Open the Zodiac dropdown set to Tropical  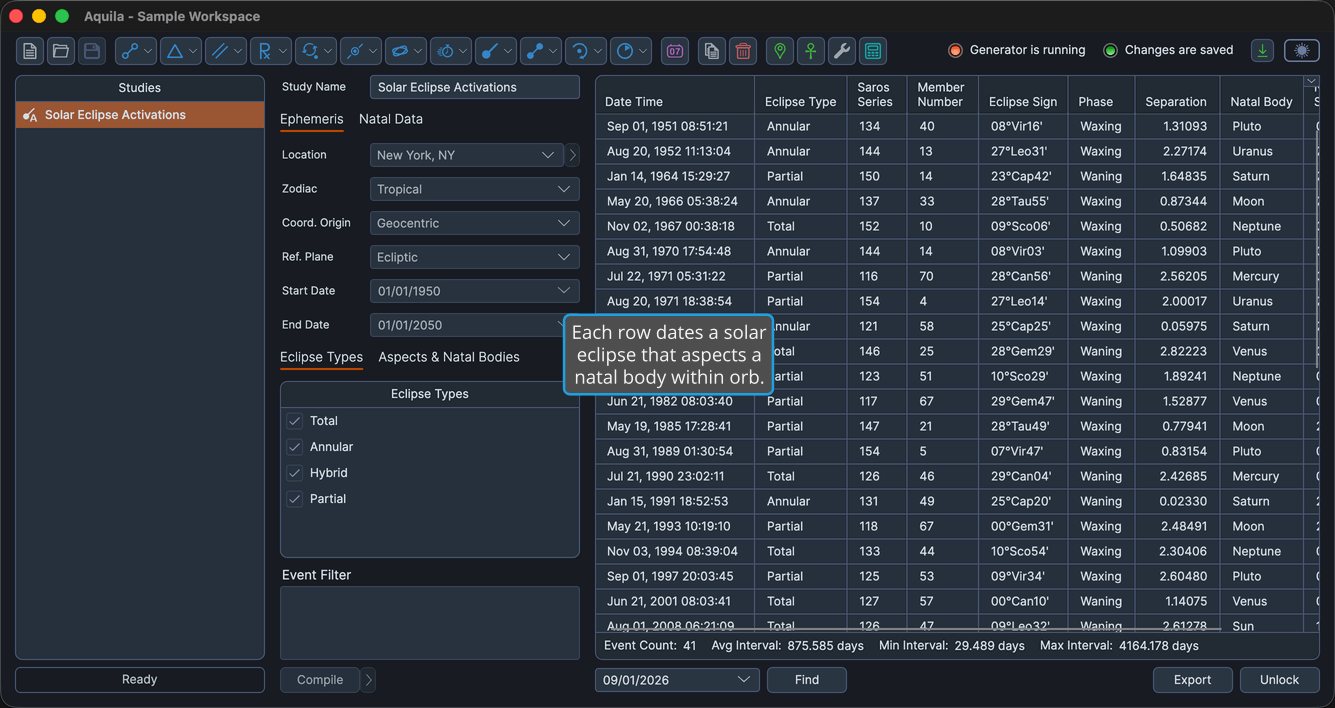(475, 189)
